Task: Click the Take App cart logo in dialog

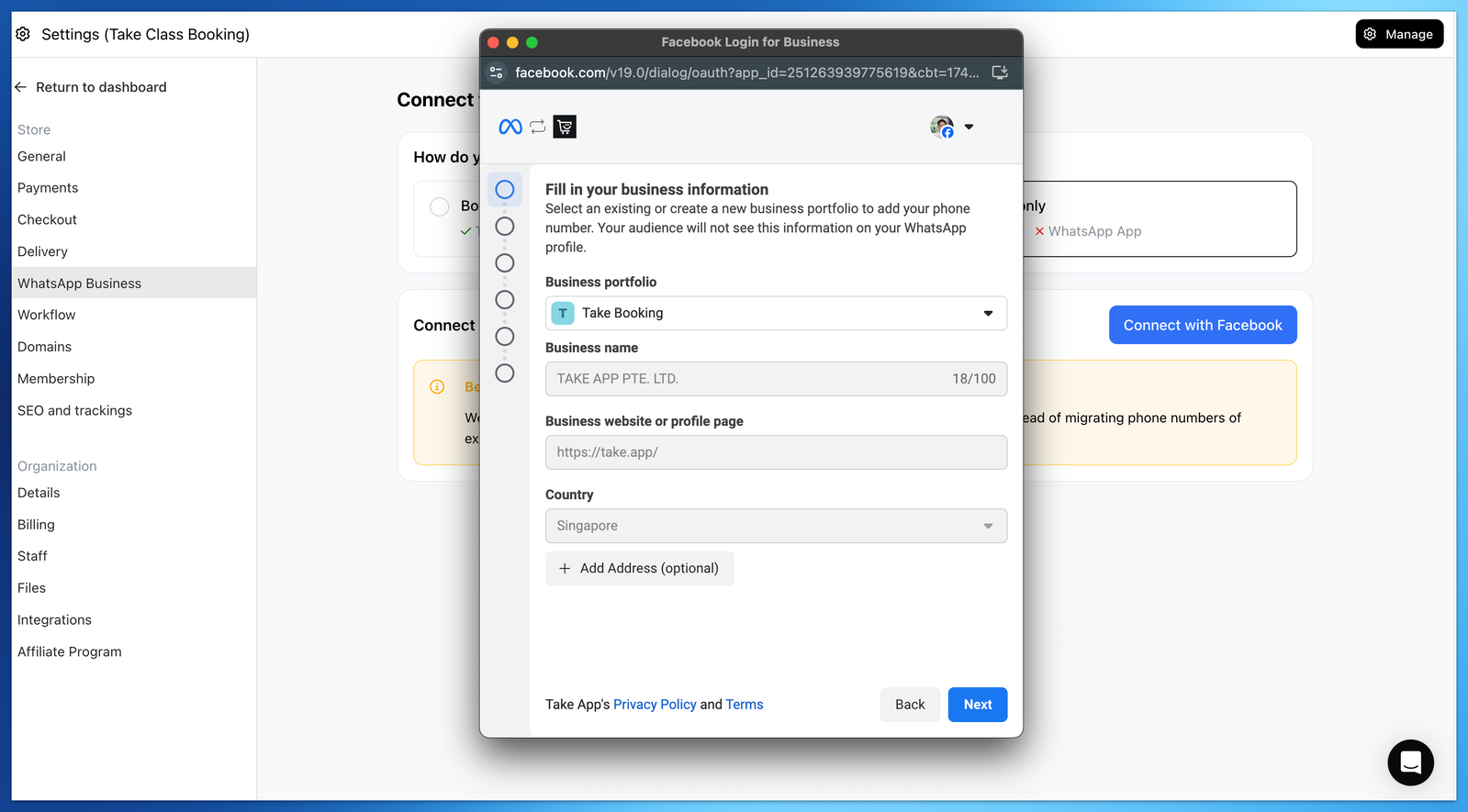Action: coord(565,127)
